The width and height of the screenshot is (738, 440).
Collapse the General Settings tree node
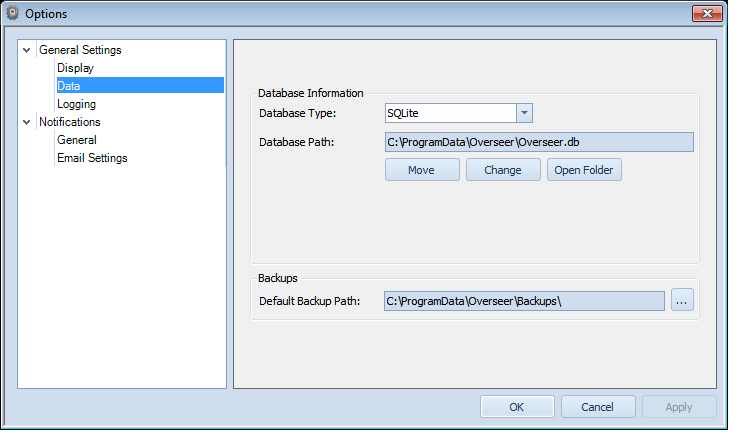(27, 50)
